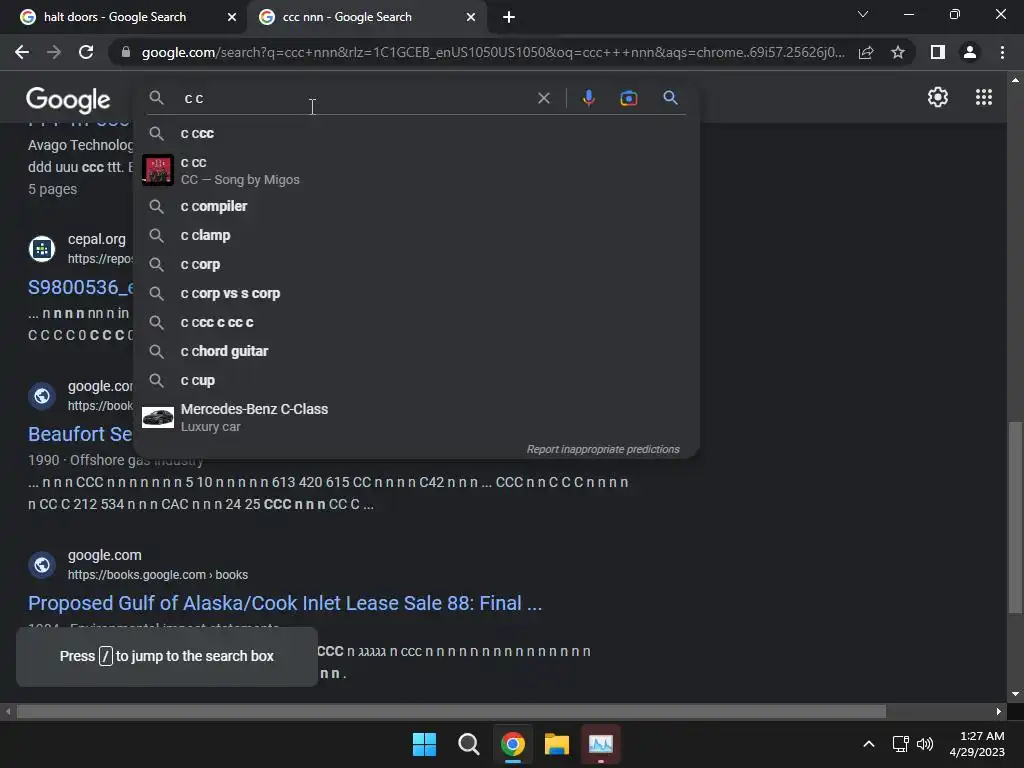Open the tab search dropdown
1024x768 pixels.
(863, 14)
